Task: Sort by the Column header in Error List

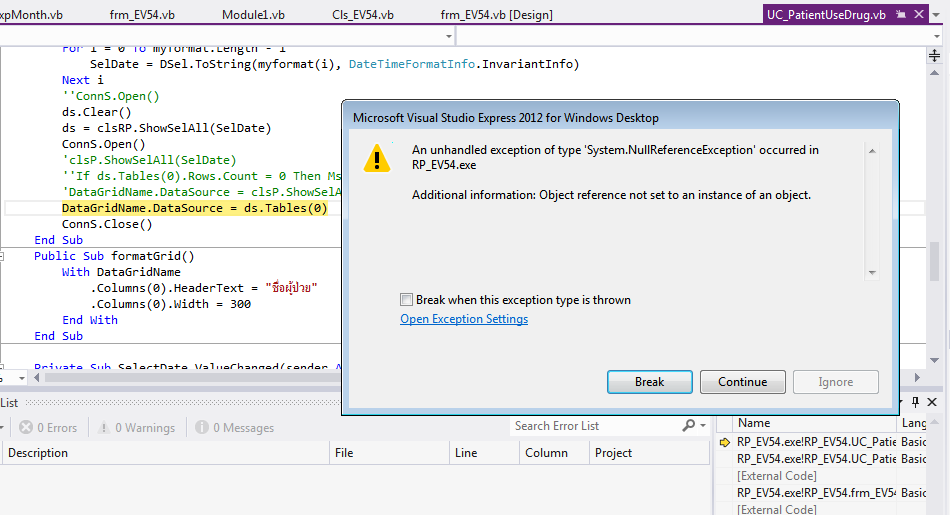Action: (554, 453)
